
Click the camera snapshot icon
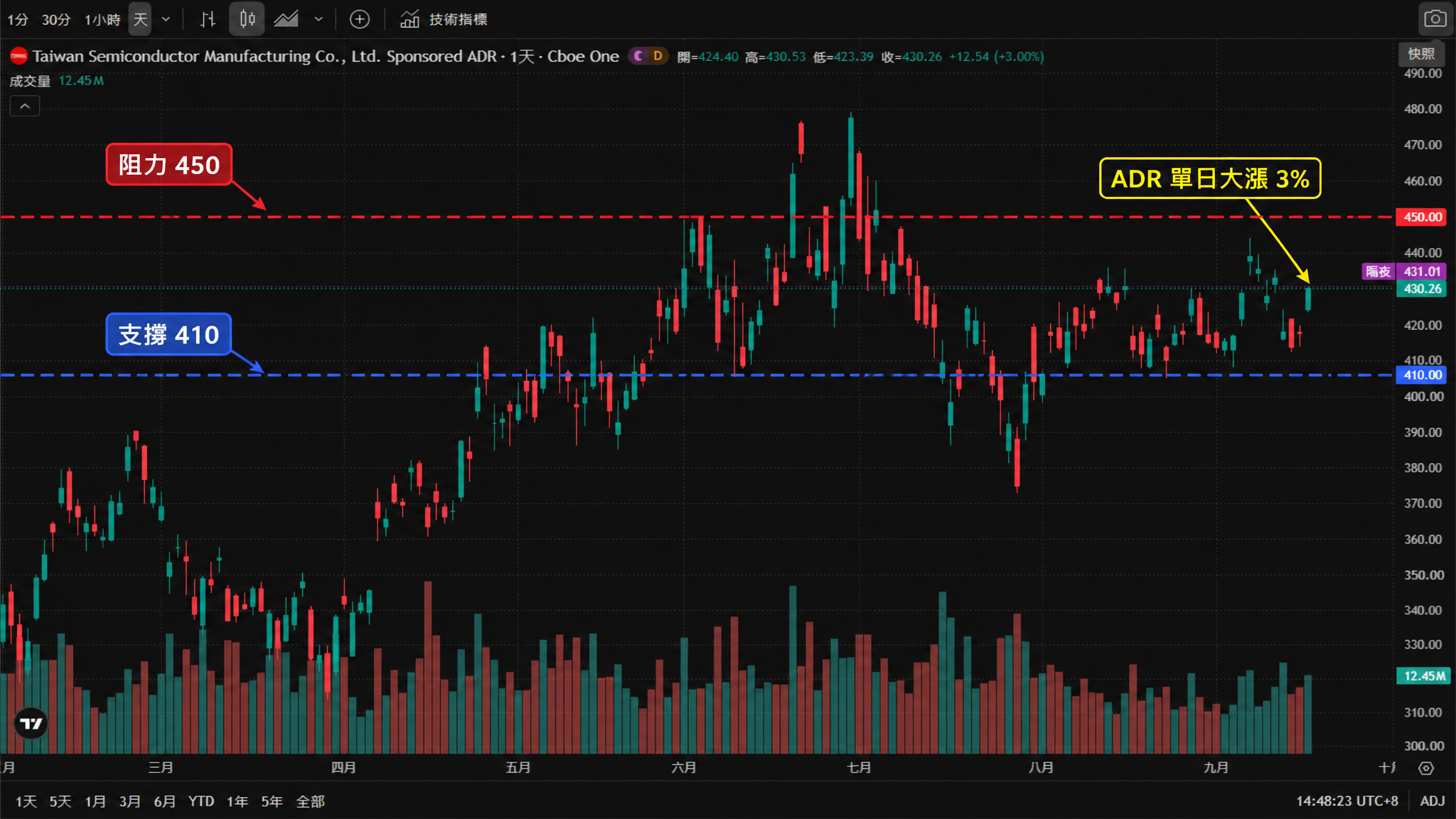coord(1435,19)
